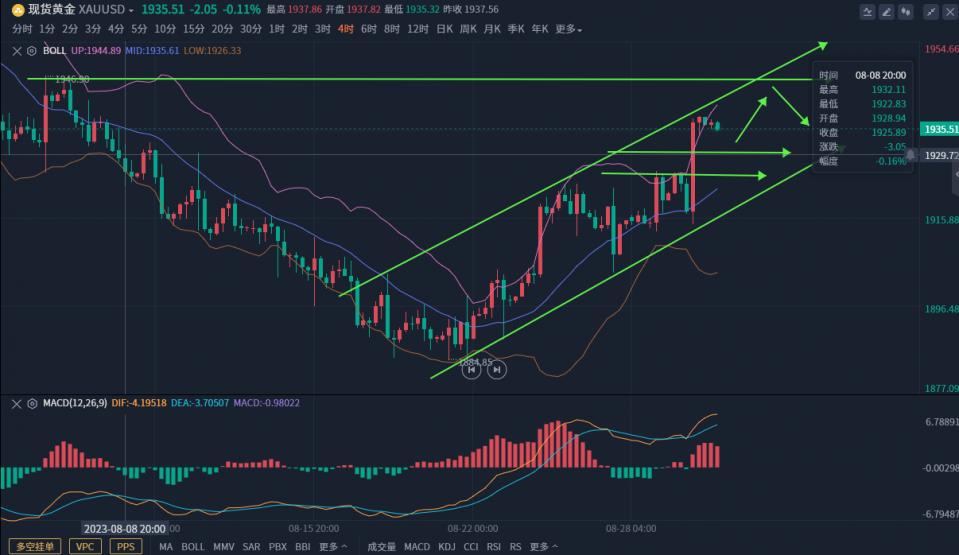Remove the MACD indicator panel
This screenshot has height=555, width=959.
click(x=17, y=403)
